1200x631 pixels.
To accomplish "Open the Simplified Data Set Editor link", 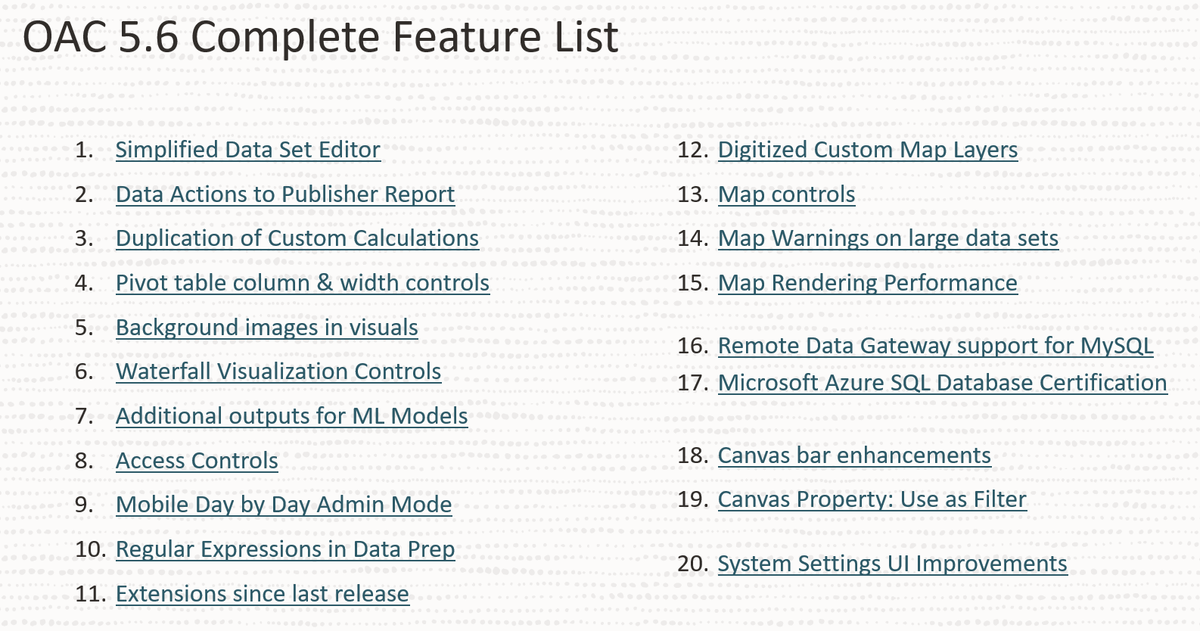I will click(x=248, y=150).
